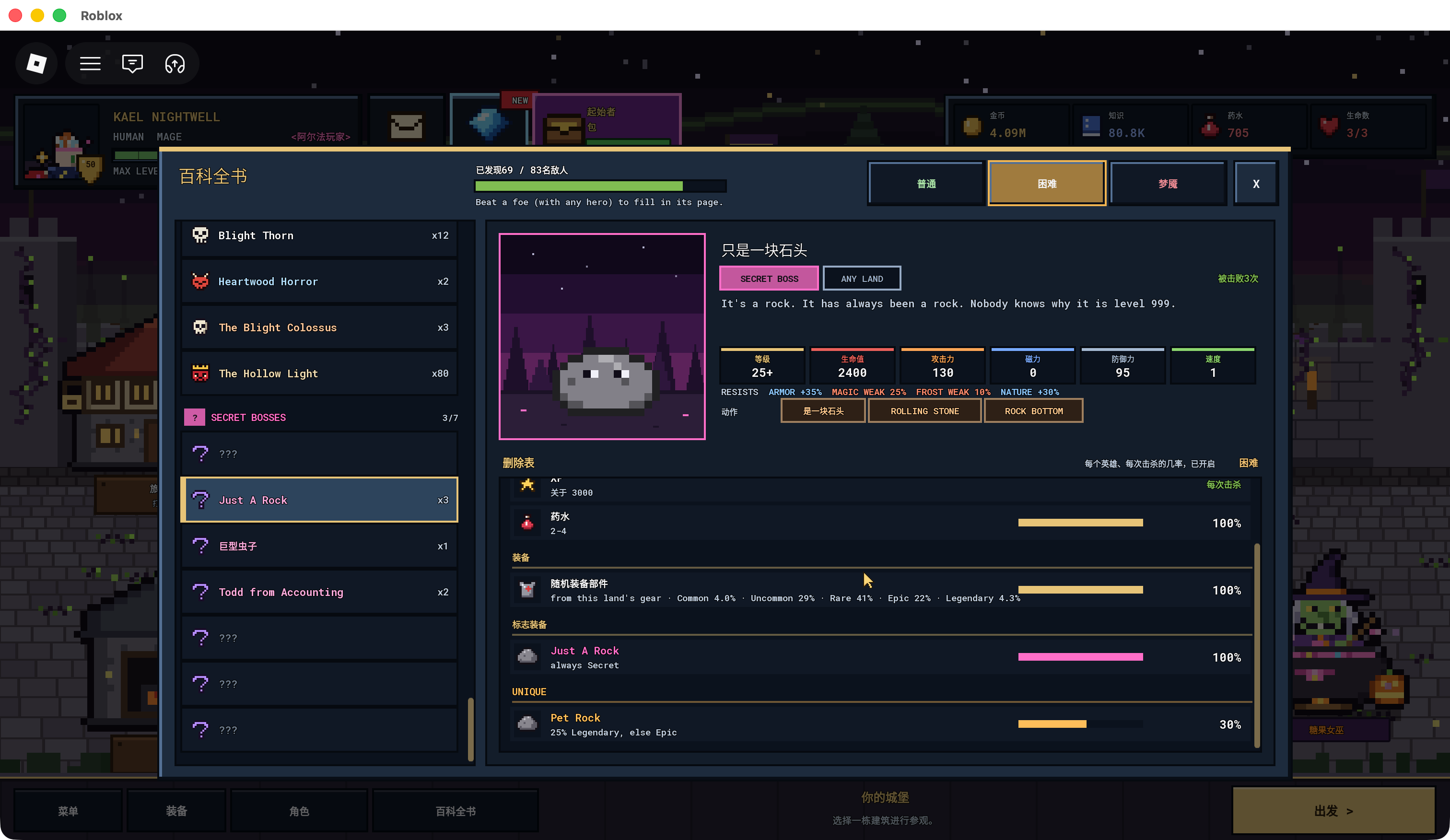Open the Roblox logo menu
This screenshot has width=1450, height=840.
(36, 63)
